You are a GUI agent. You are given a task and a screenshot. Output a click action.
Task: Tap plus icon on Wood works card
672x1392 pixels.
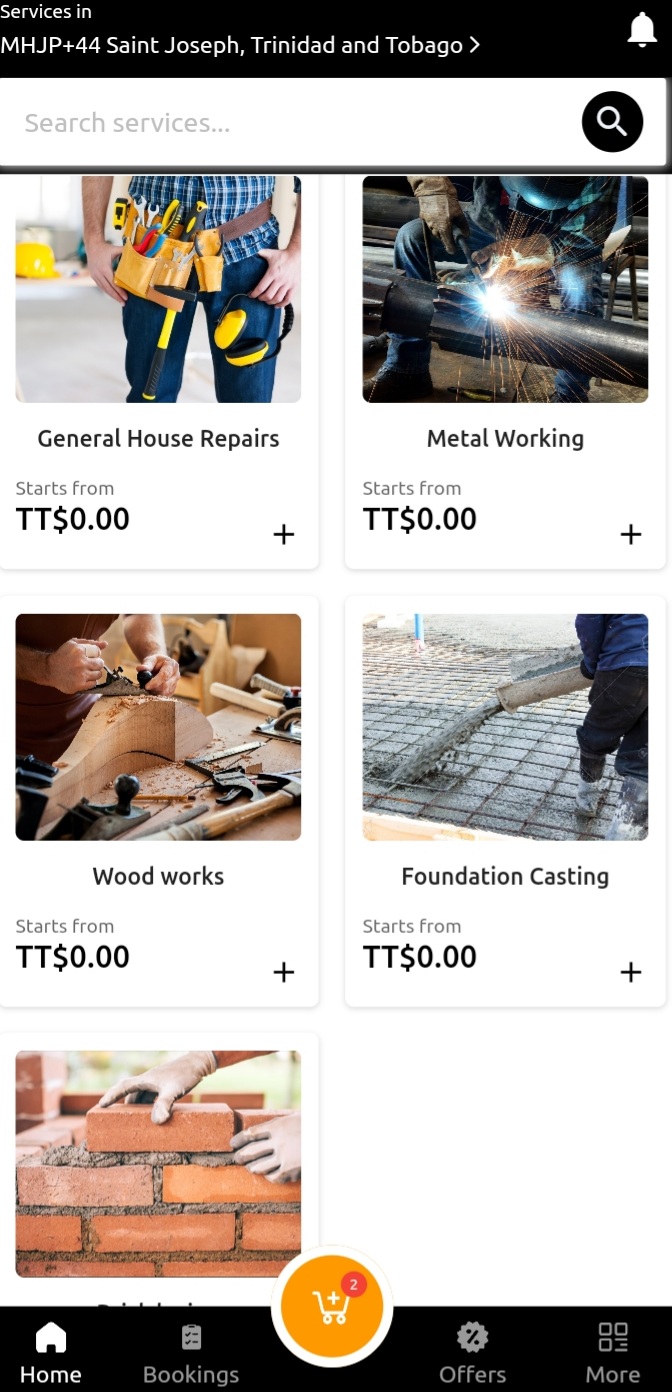coord(284,972)
